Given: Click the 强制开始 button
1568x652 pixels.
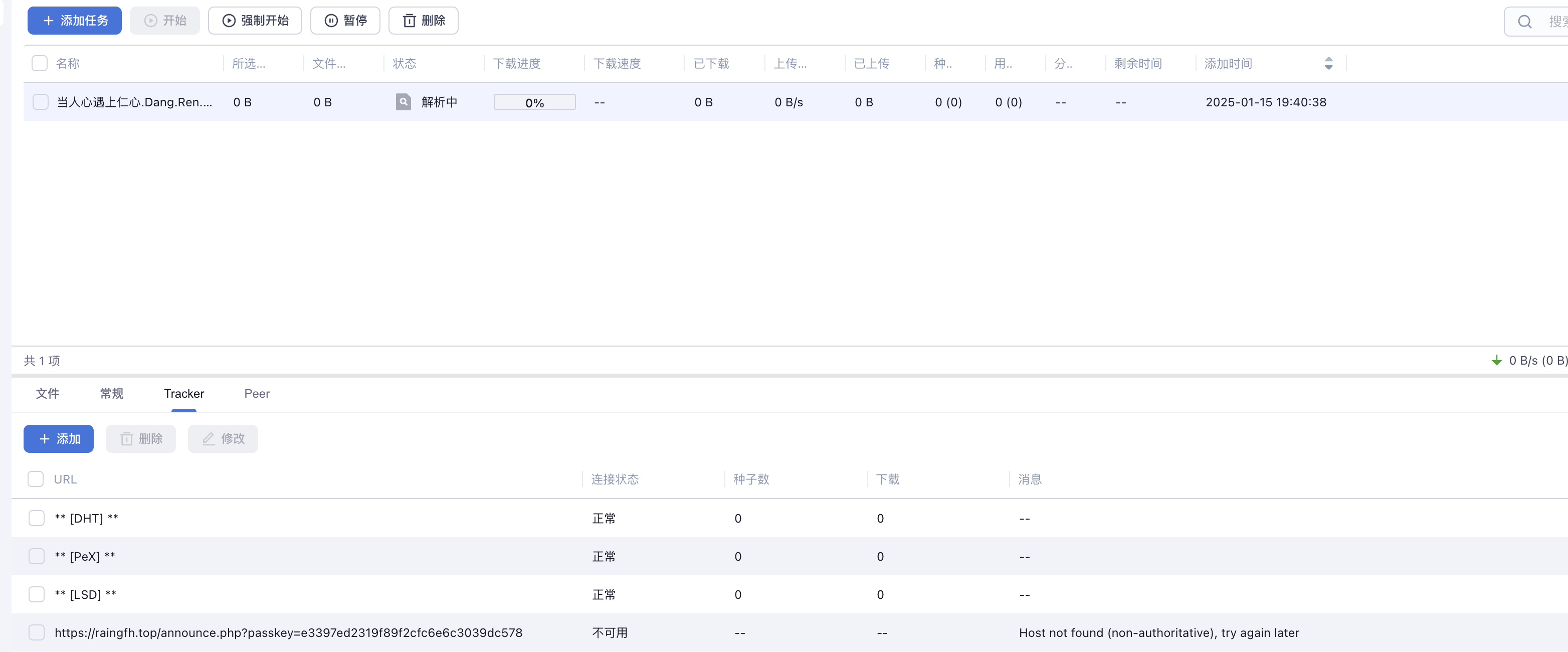Looking at the screenshot, I should click(x=255, y=21).
